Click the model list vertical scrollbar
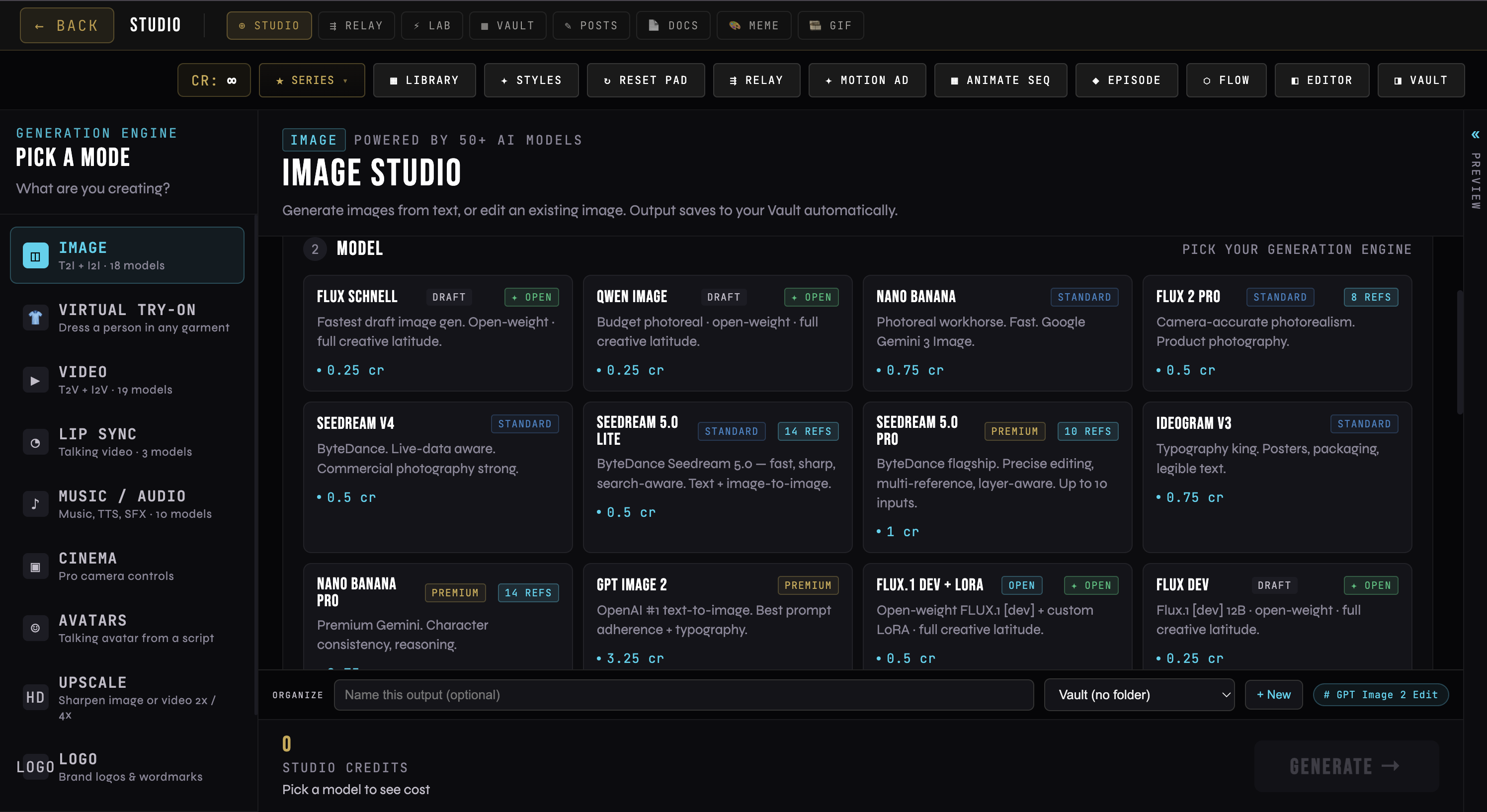 [1460, 352]
